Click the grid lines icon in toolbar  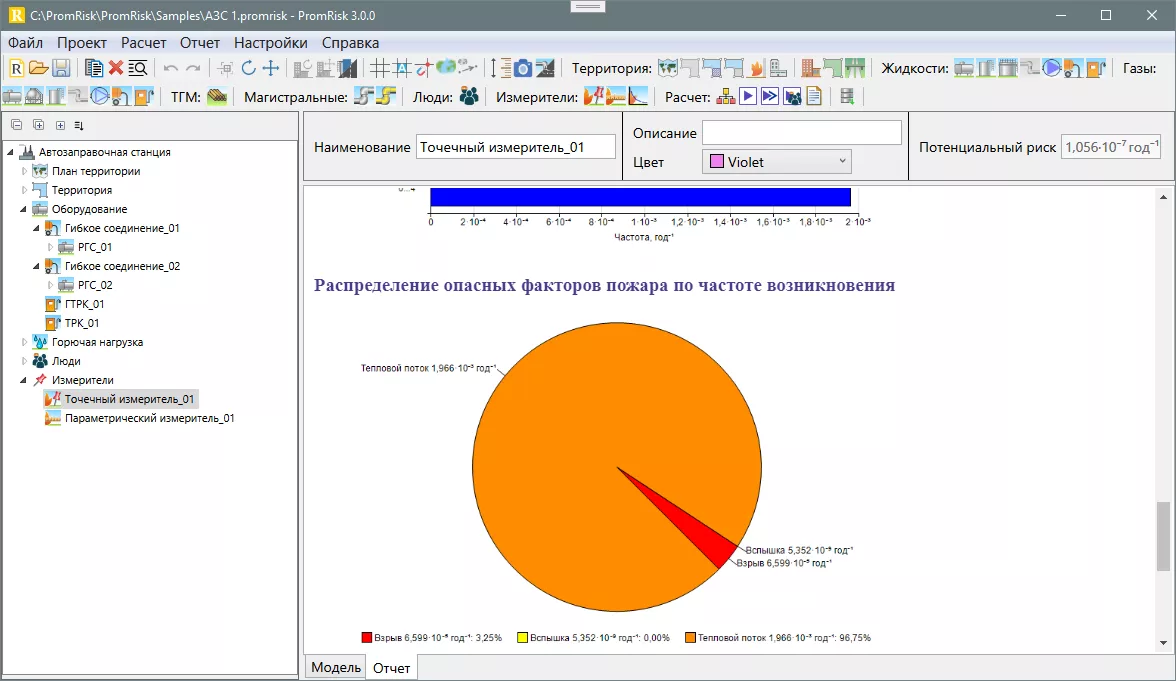click(x=379, y=68)
